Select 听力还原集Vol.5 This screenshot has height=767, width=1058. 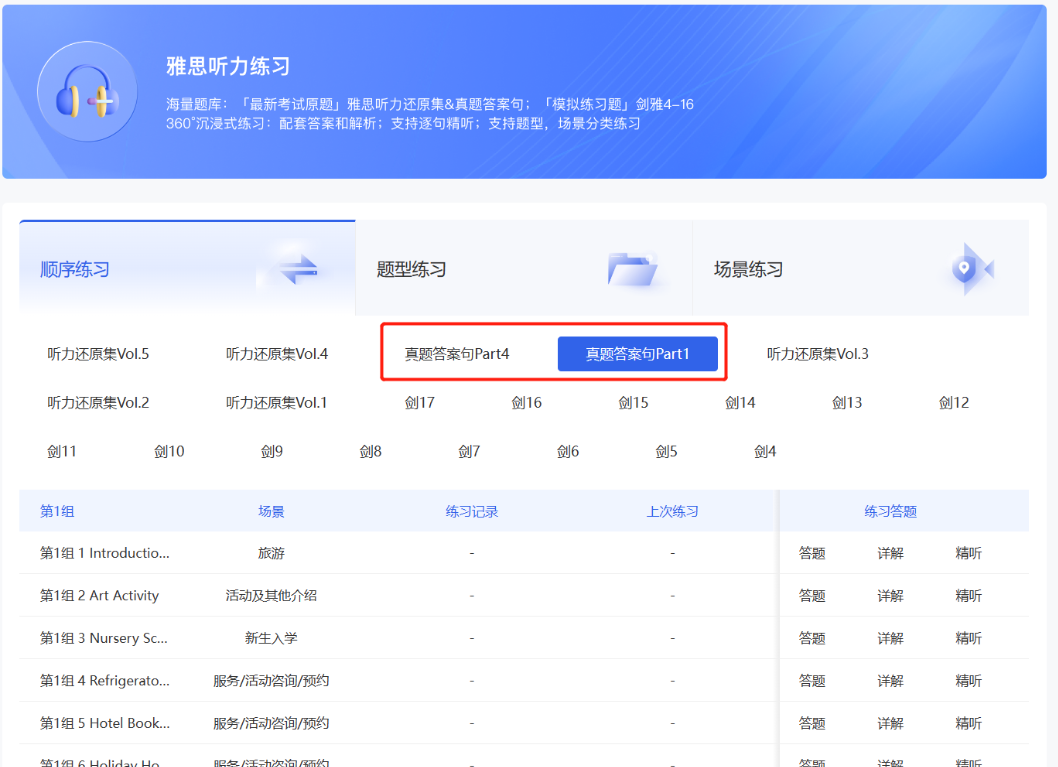(x=98, y=353)
